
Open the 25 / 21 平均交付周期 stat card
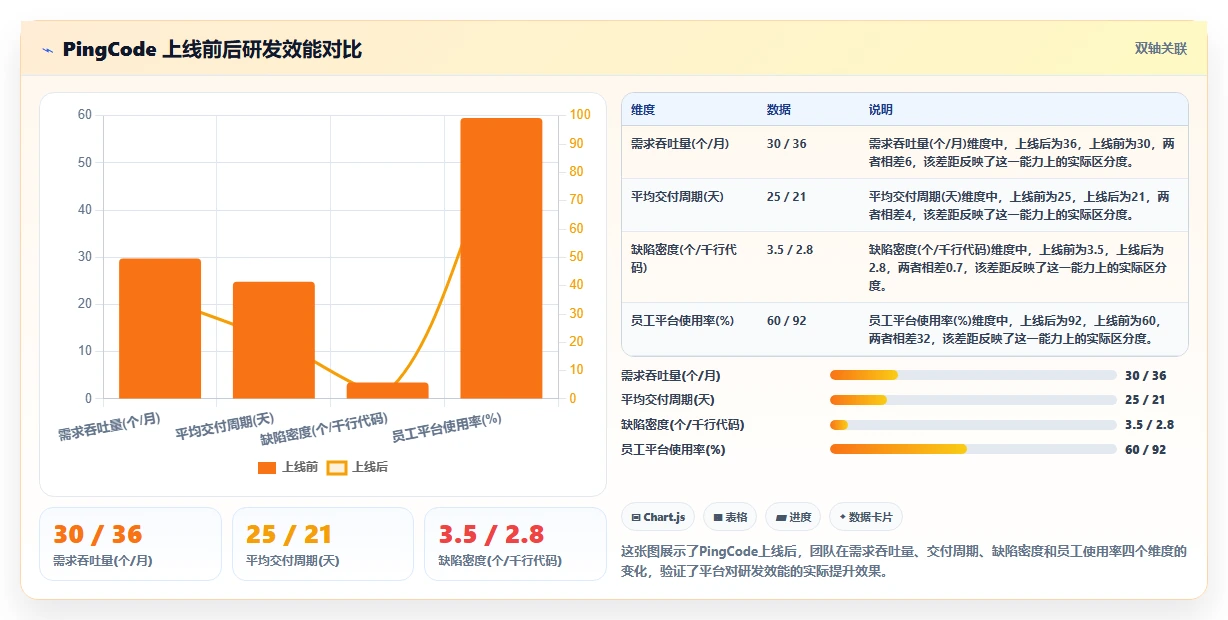(323, 544)
